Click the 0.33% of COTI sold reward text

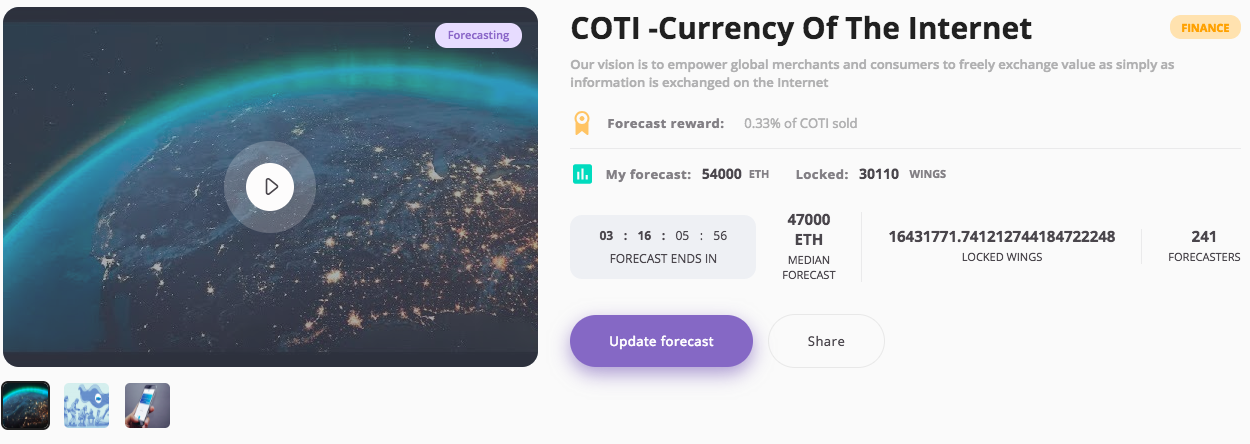(800, 124)
